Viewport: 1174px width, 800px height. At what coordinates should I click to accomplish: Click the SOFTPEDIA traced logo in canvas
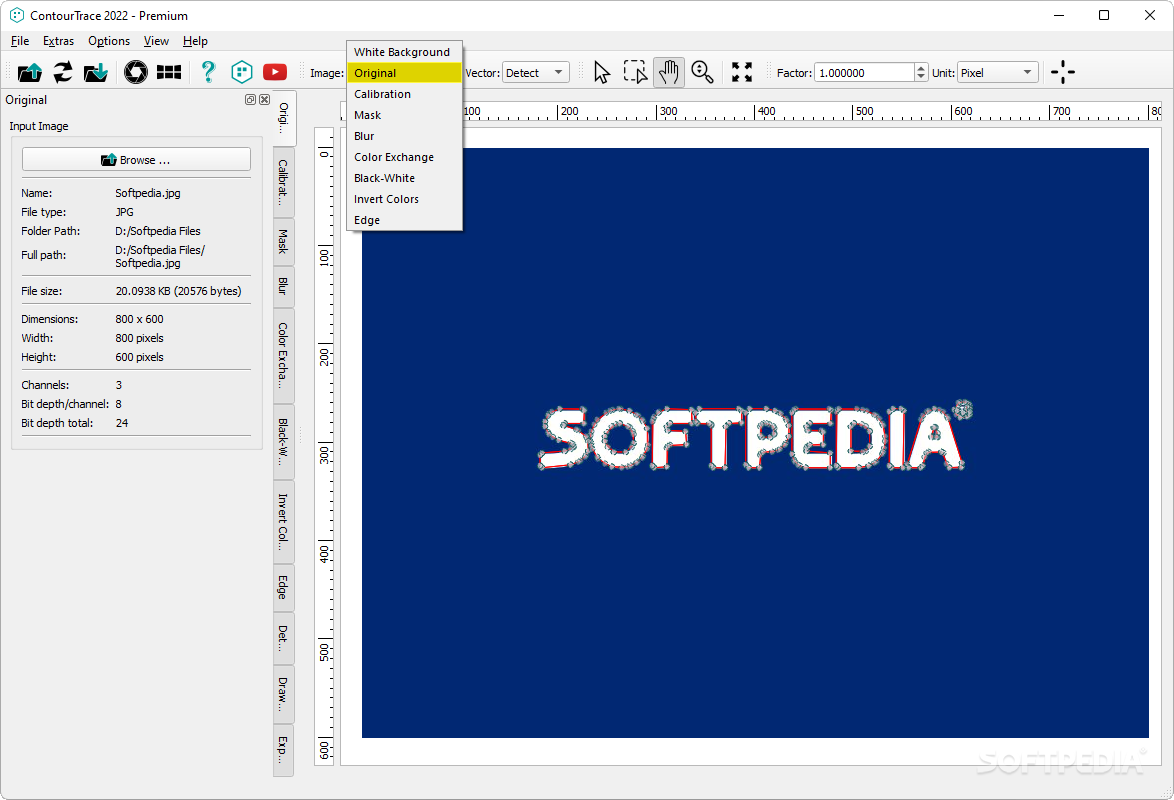pyautogui.click(x=753, y=437)
